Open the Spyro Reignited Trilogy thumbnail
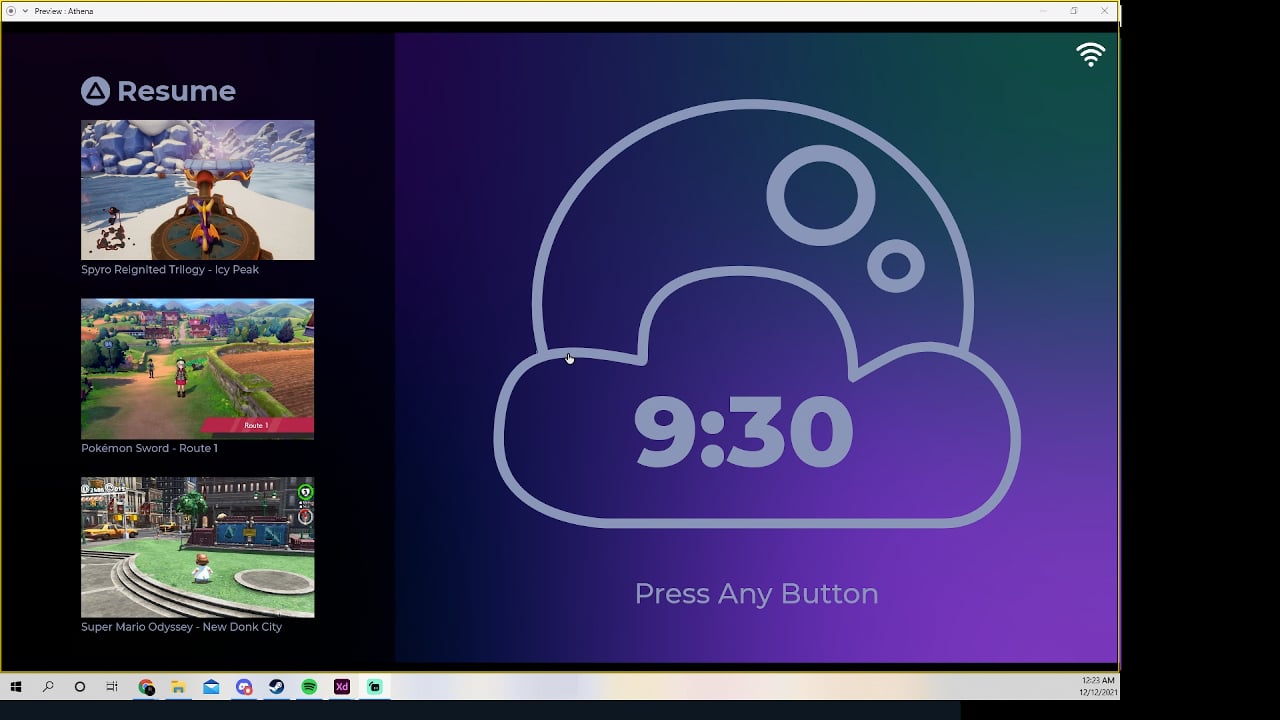 coord(197,190)
